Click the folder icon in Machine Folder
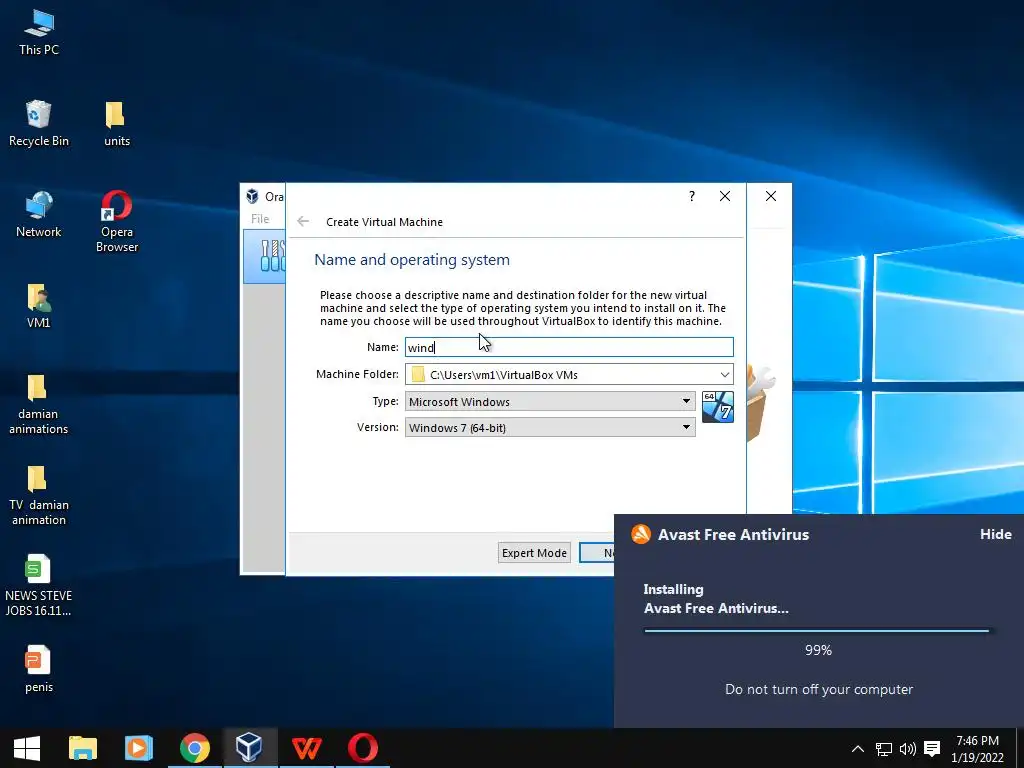The width and height of the screenshot is (1024, 768). click(x=418, y=375)
